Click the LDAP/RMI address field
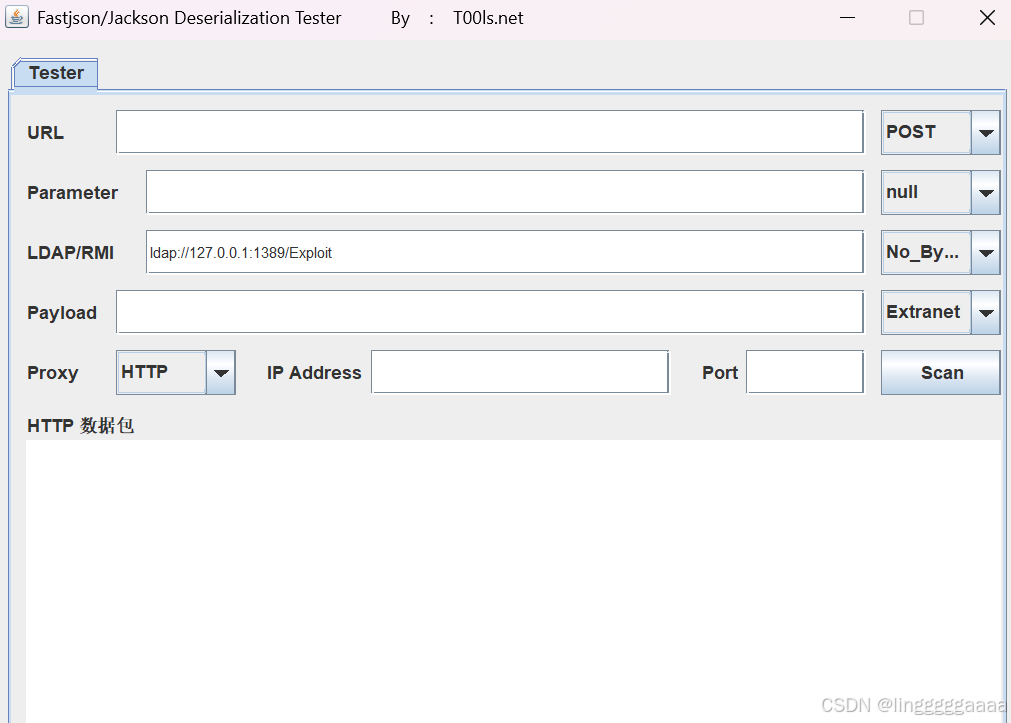1011x723 pixels. tap(504, 252)
